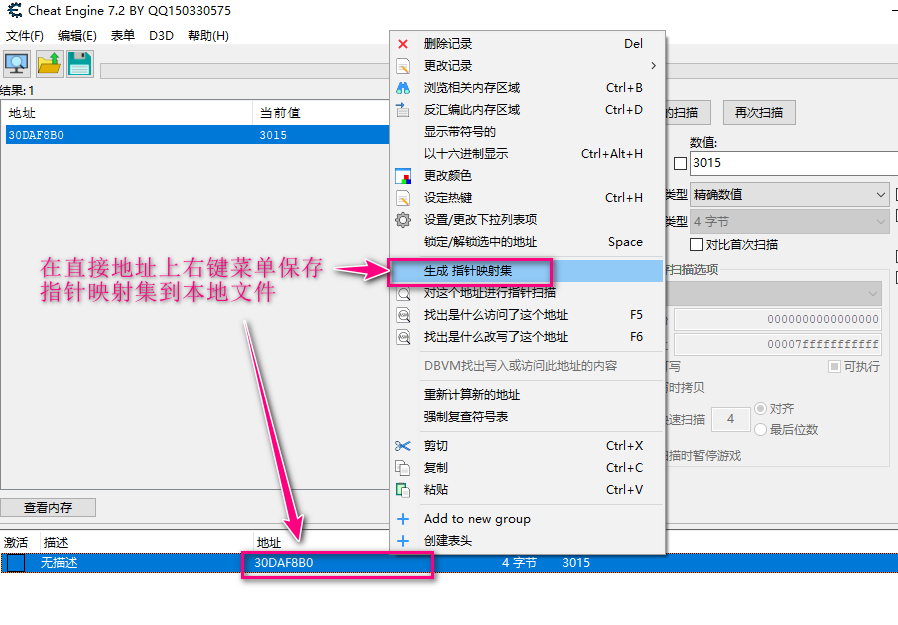Click the 查看内存 button
Viewport: 898px width, 625px height.
point(48,508)
